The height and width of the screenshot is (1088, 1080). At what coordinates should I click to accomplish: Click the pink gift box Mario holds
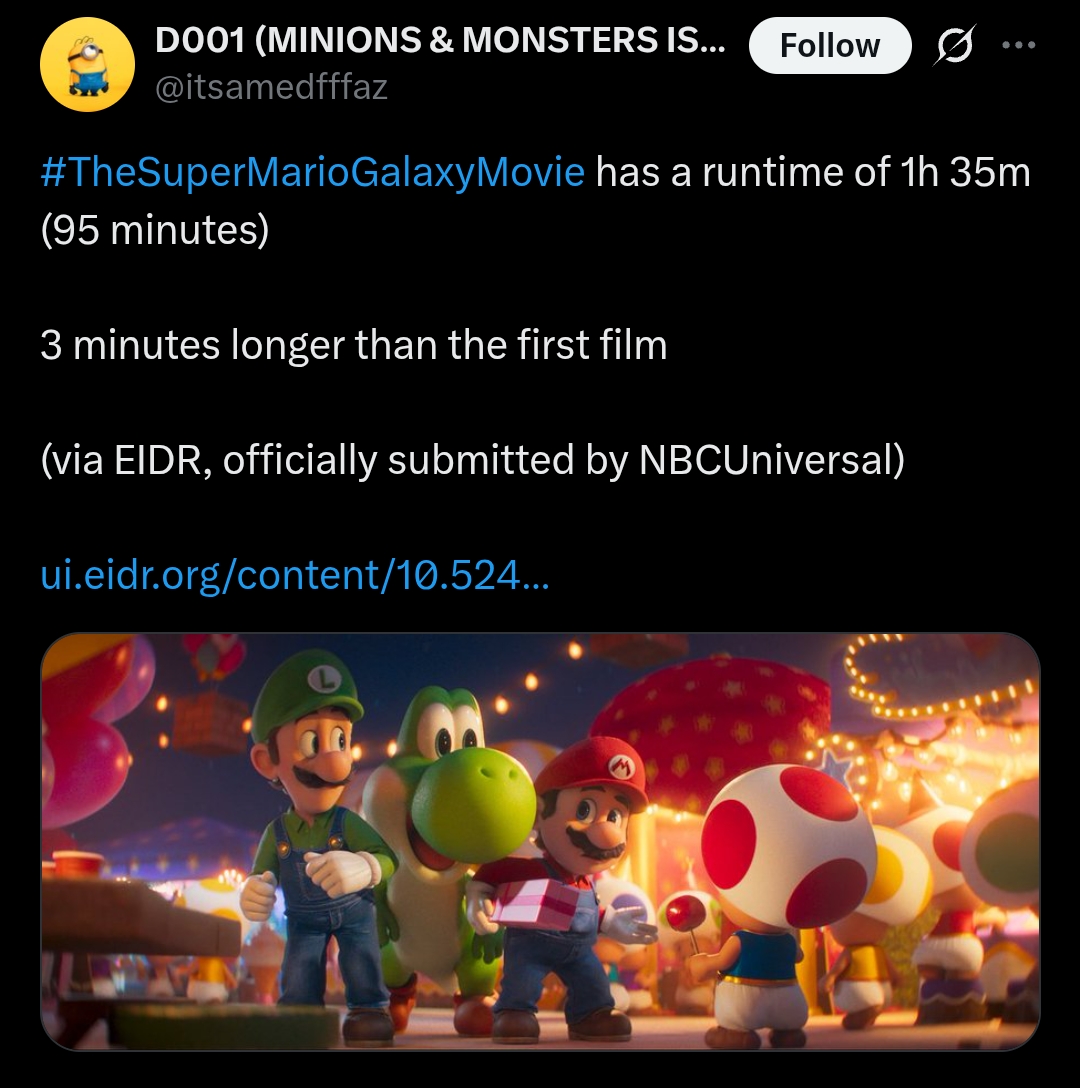(x=538, y=901)
